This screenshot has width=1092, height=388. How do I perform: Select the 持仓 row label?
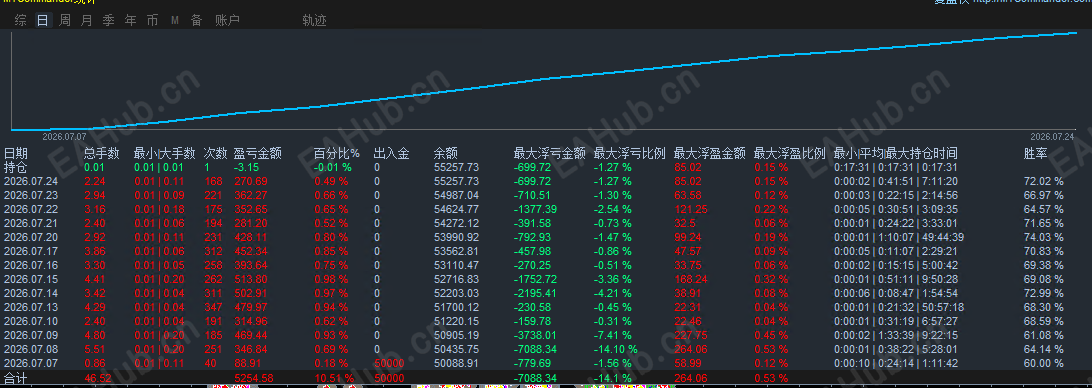(16, 167)
